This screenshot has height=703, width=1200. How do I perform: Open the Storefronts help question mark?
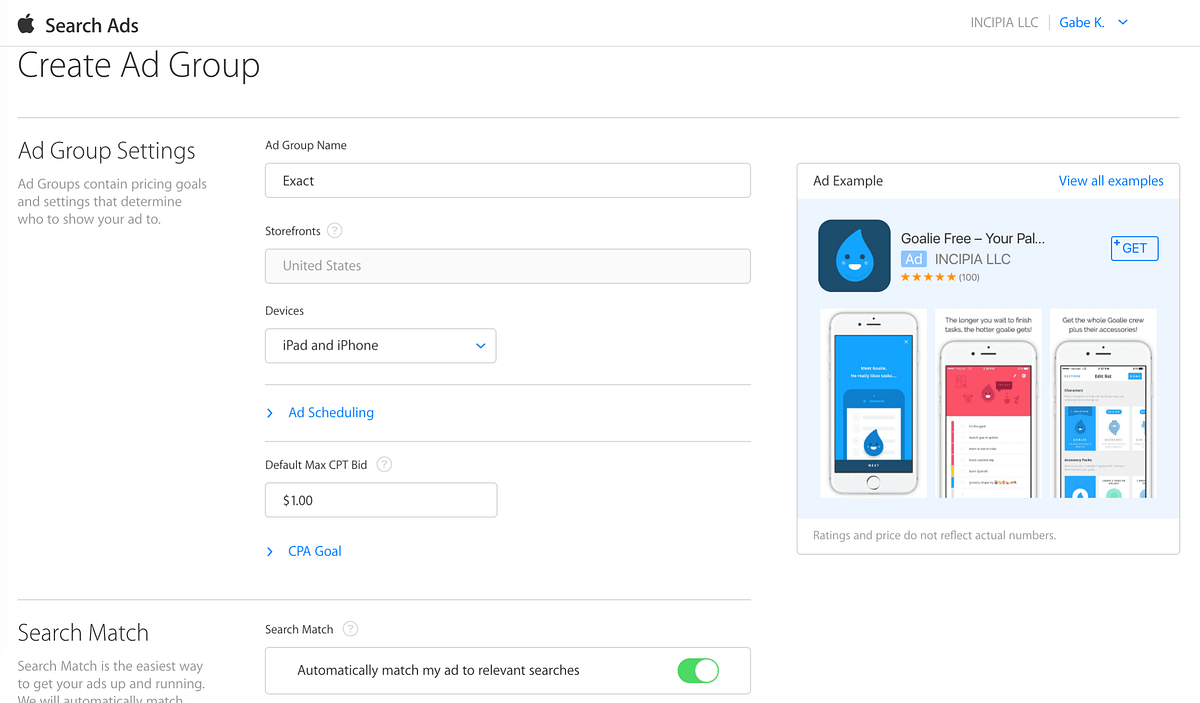click(335, 231)
